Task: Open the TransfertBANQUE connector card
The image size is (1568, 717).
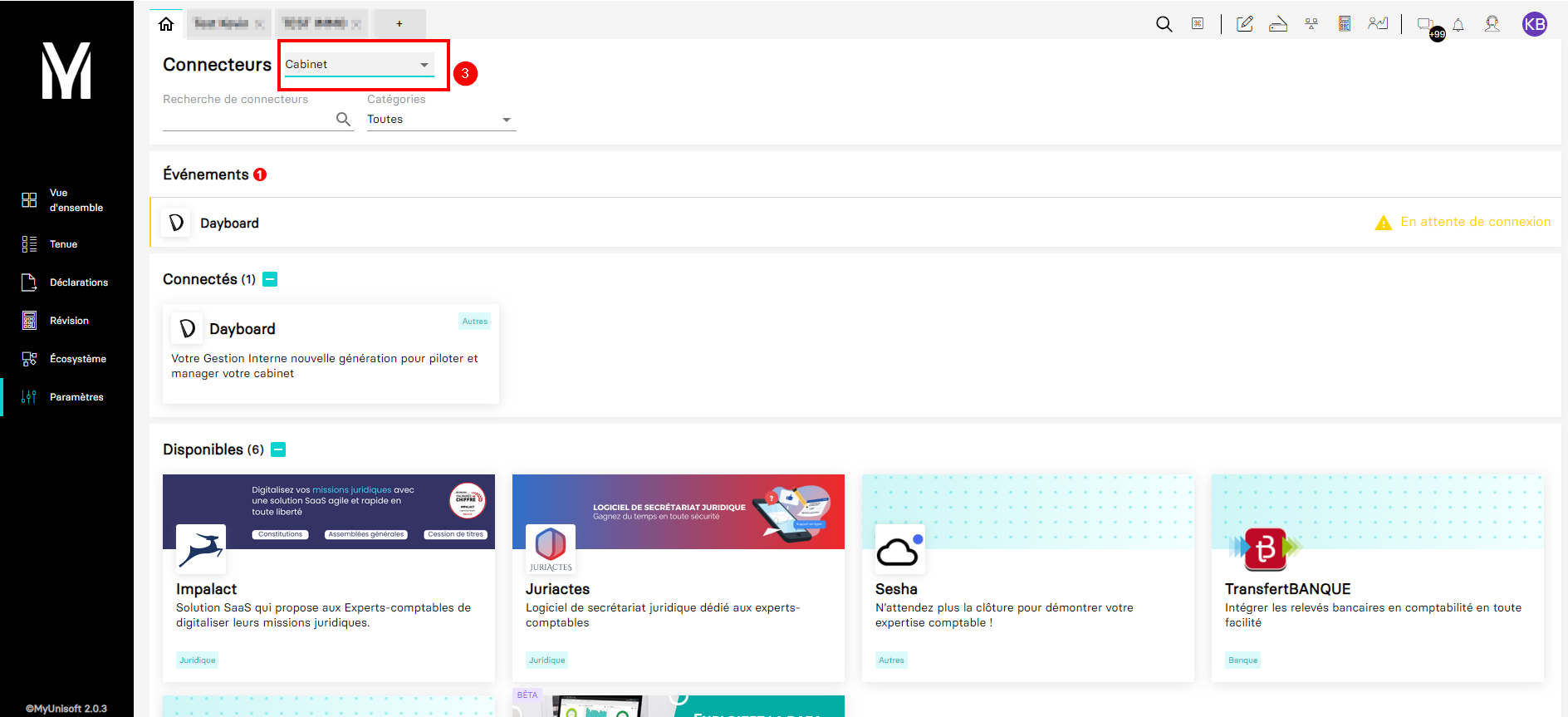Action: tap(1378, 578)
